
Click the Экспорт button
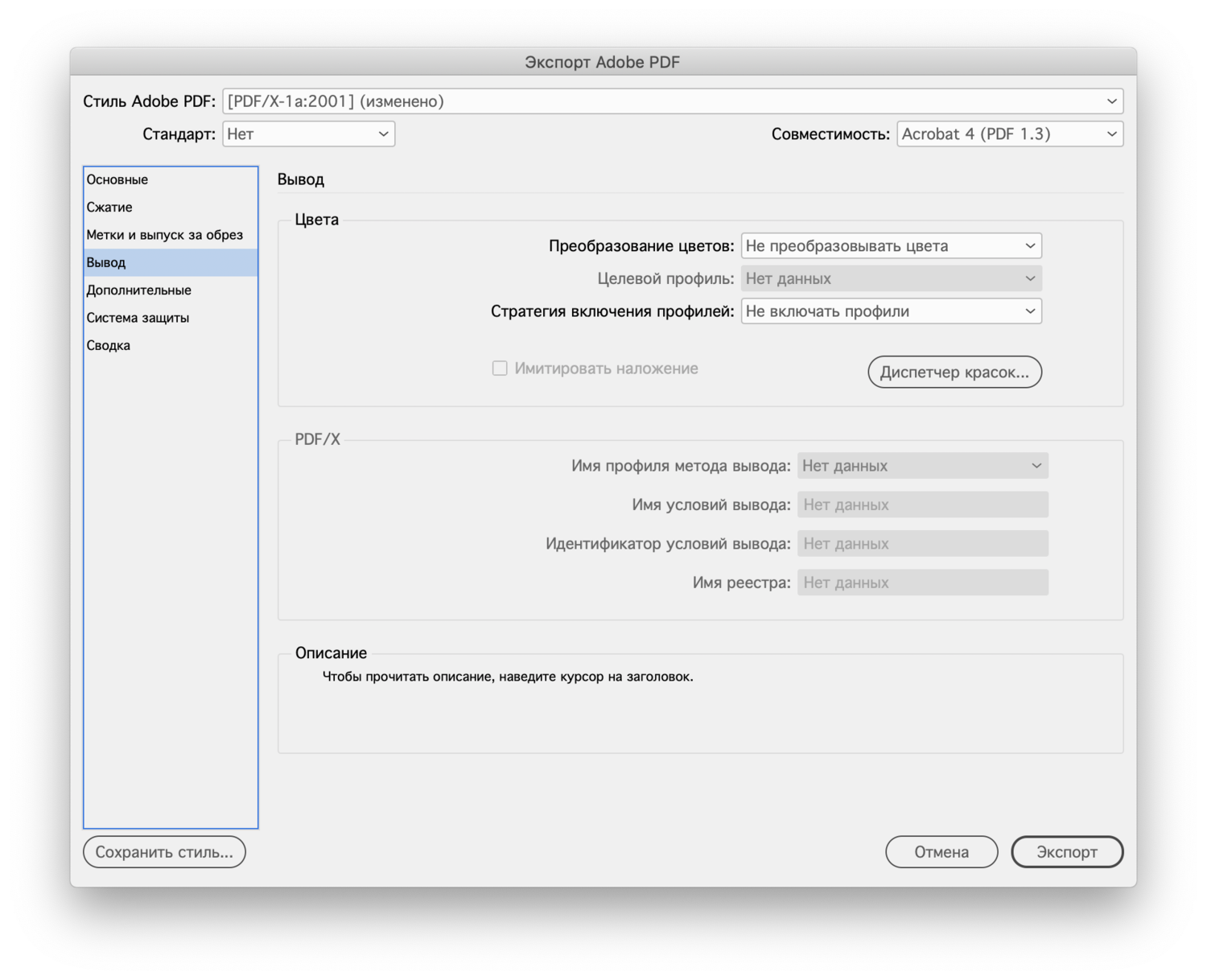coord(1067,852)
